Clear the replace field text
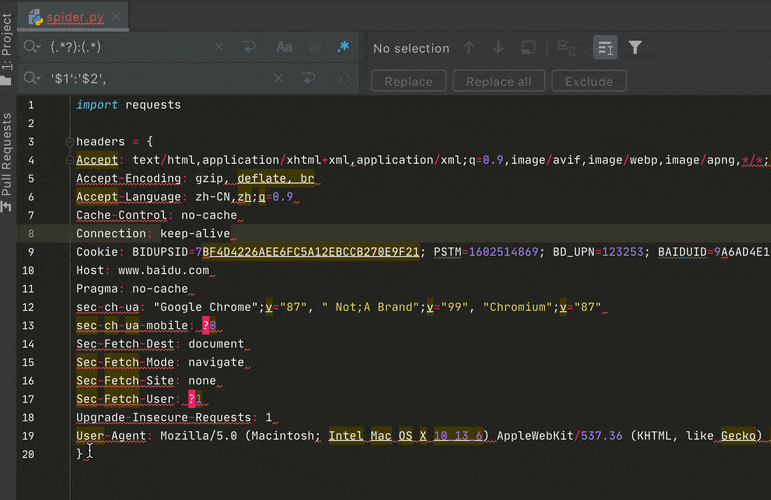Viewport: 771px width, 500px height. click(x=279, y=78)
